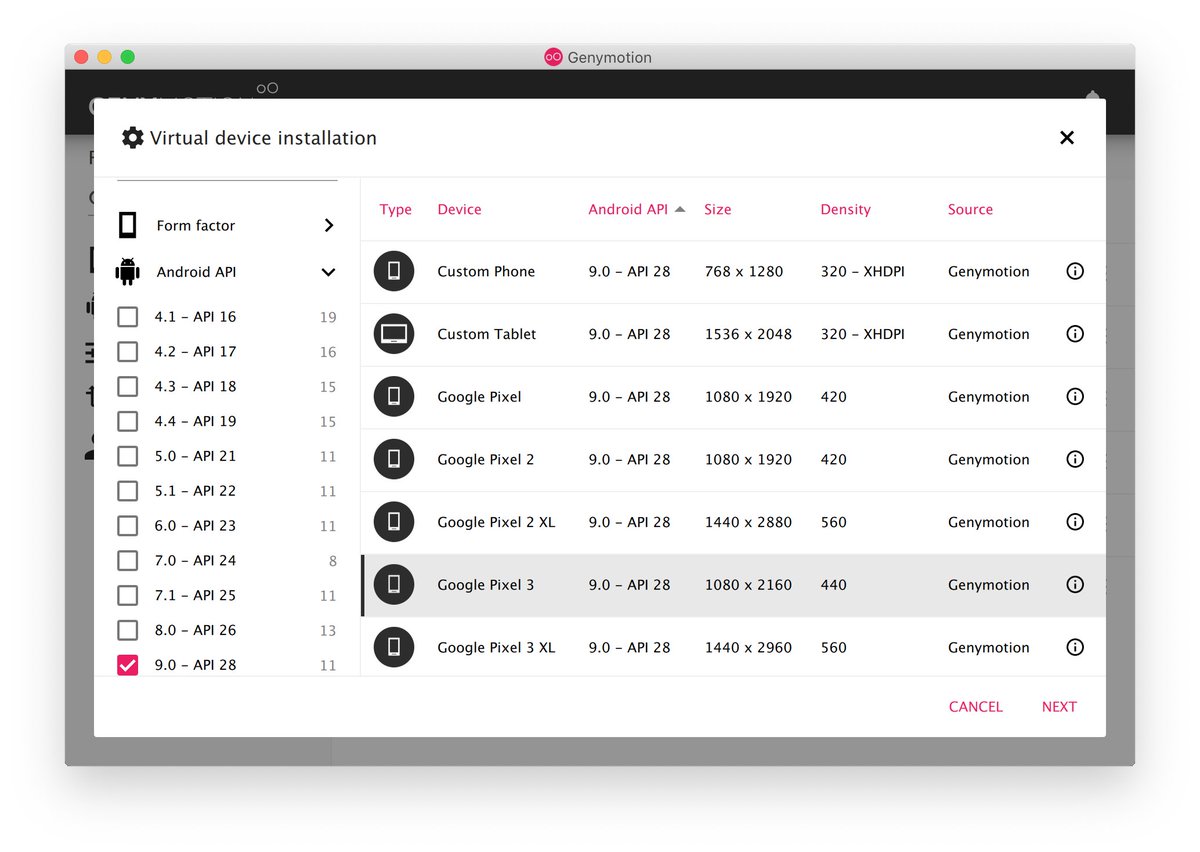Show info for Google Pixel 3
The height and width of the screenshot is (852, 1200).
coord(1075,585)
